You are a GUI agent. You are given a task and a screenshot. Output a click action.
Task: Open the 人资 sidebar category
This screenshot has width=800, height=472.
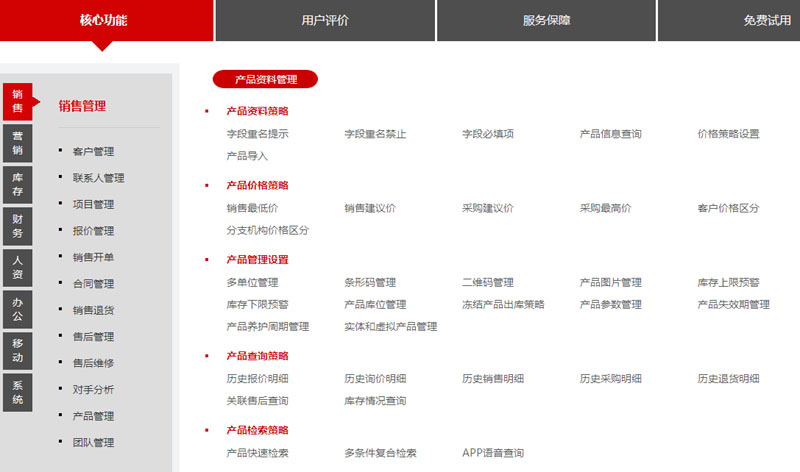18,267
